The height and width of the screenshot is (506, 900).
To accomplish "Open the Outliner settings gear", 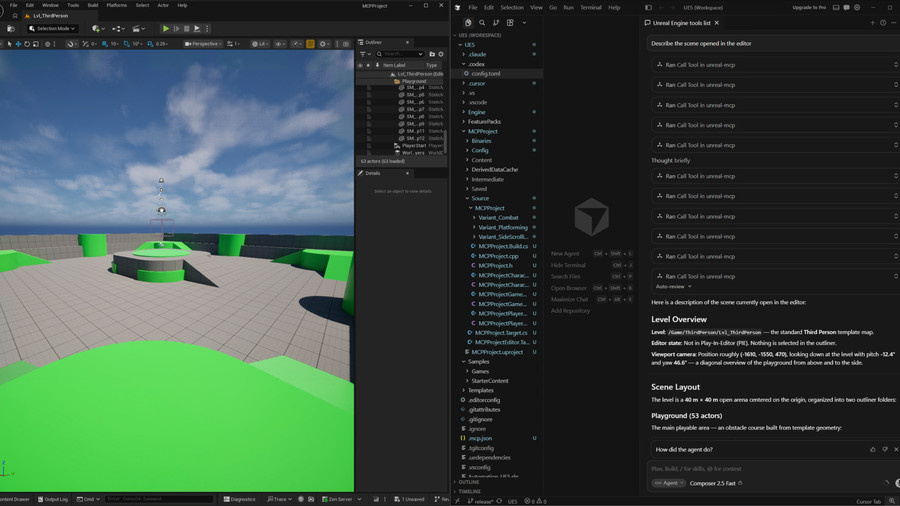I will click(x=441, y=54).
